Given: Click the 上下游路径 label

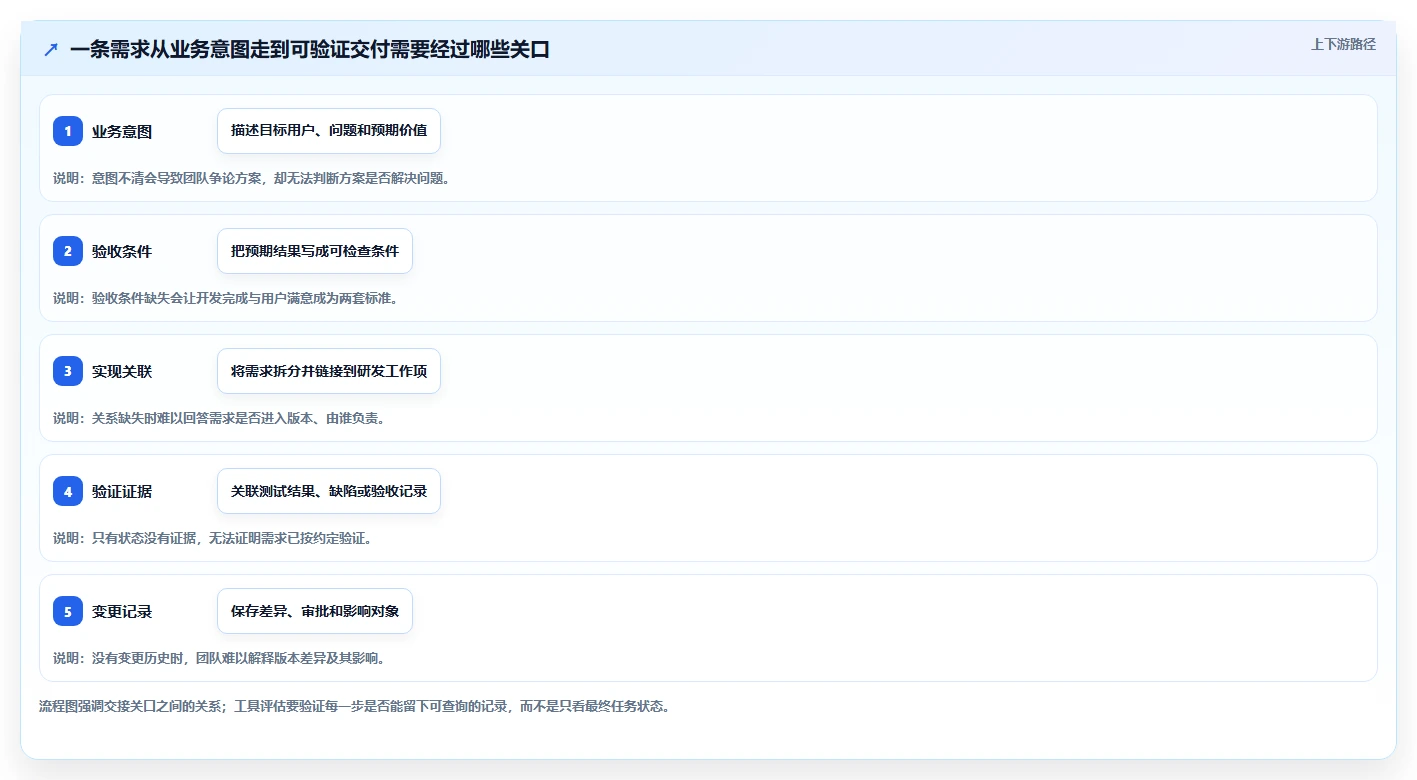Looking at the screenshot, I should pos(1343,44).
